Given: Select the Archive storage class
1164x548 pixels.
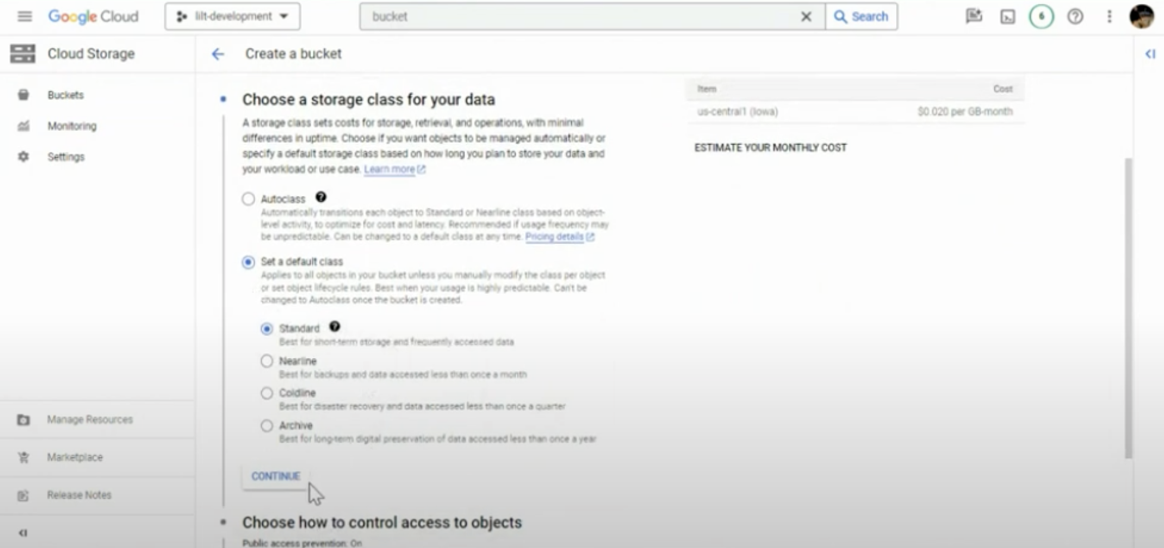Looking at the screenshot, I should click(267, 425).
